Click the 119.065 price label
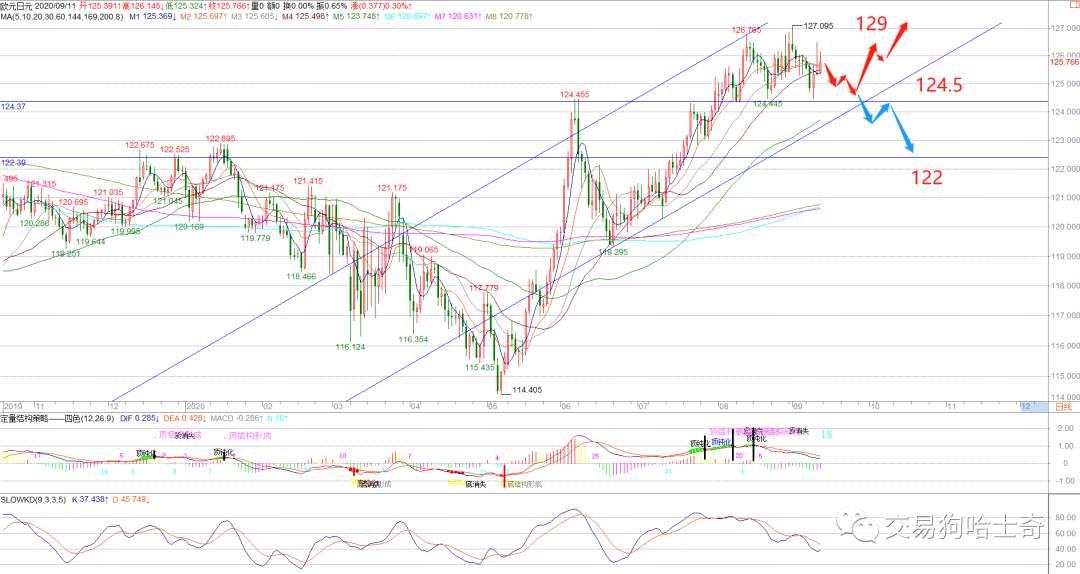 pos(424,249)
